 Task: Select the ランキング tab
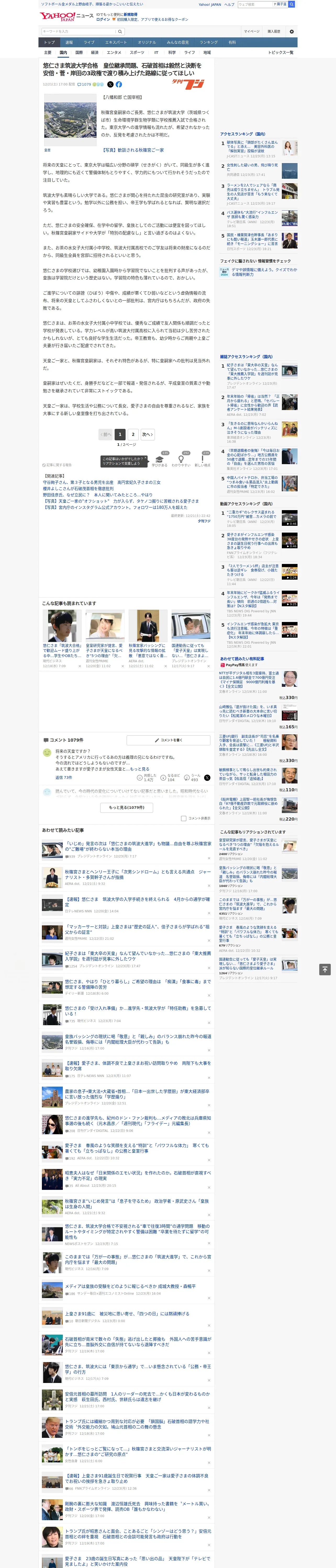pyautogui.click(x=209, y=43)
